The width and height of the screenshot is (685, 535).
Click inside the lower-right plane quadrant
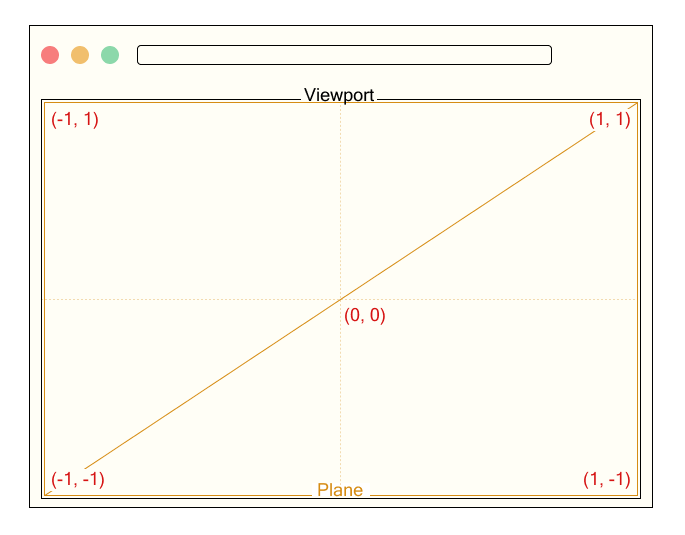[488, 397]
